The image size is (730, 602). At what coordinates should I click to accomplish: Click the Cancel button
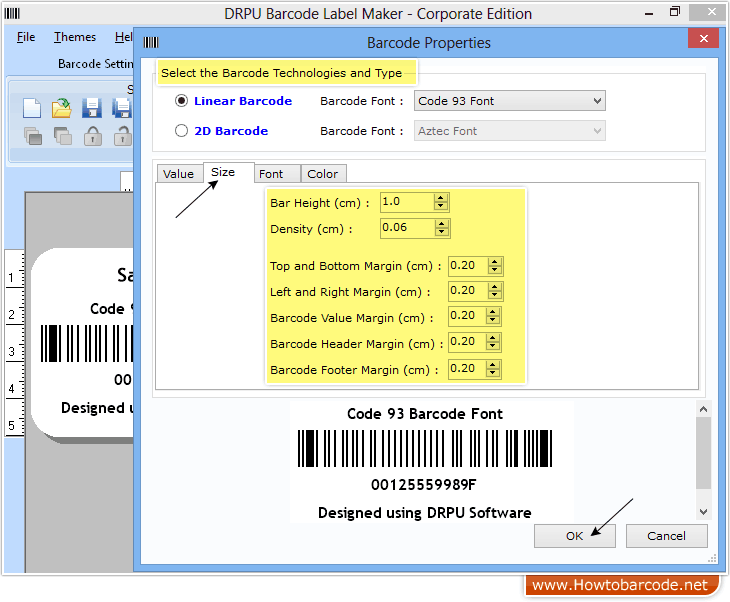coord(666,536)
